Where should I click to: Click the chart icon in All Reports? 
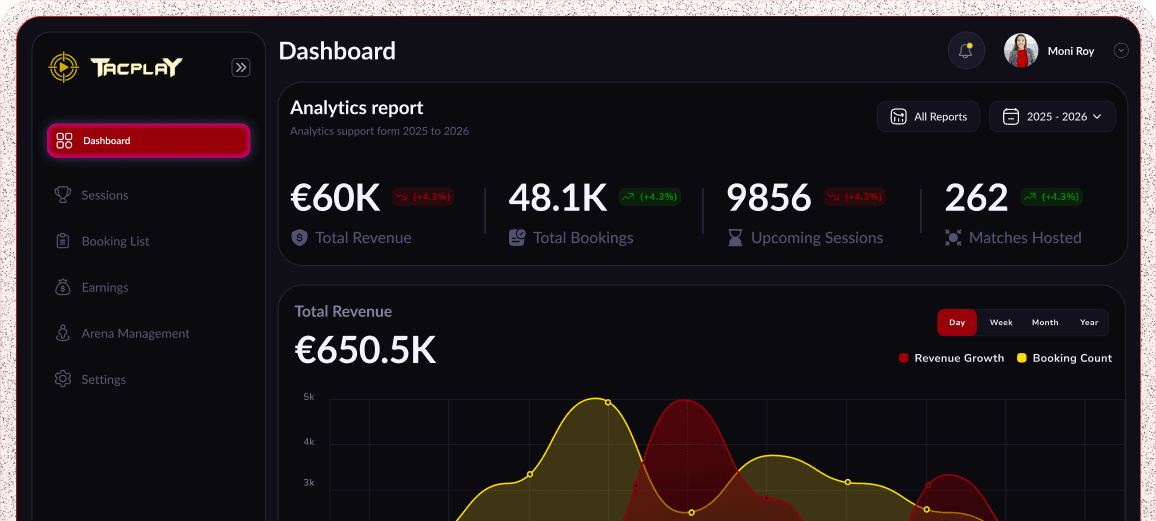[898, 116]
